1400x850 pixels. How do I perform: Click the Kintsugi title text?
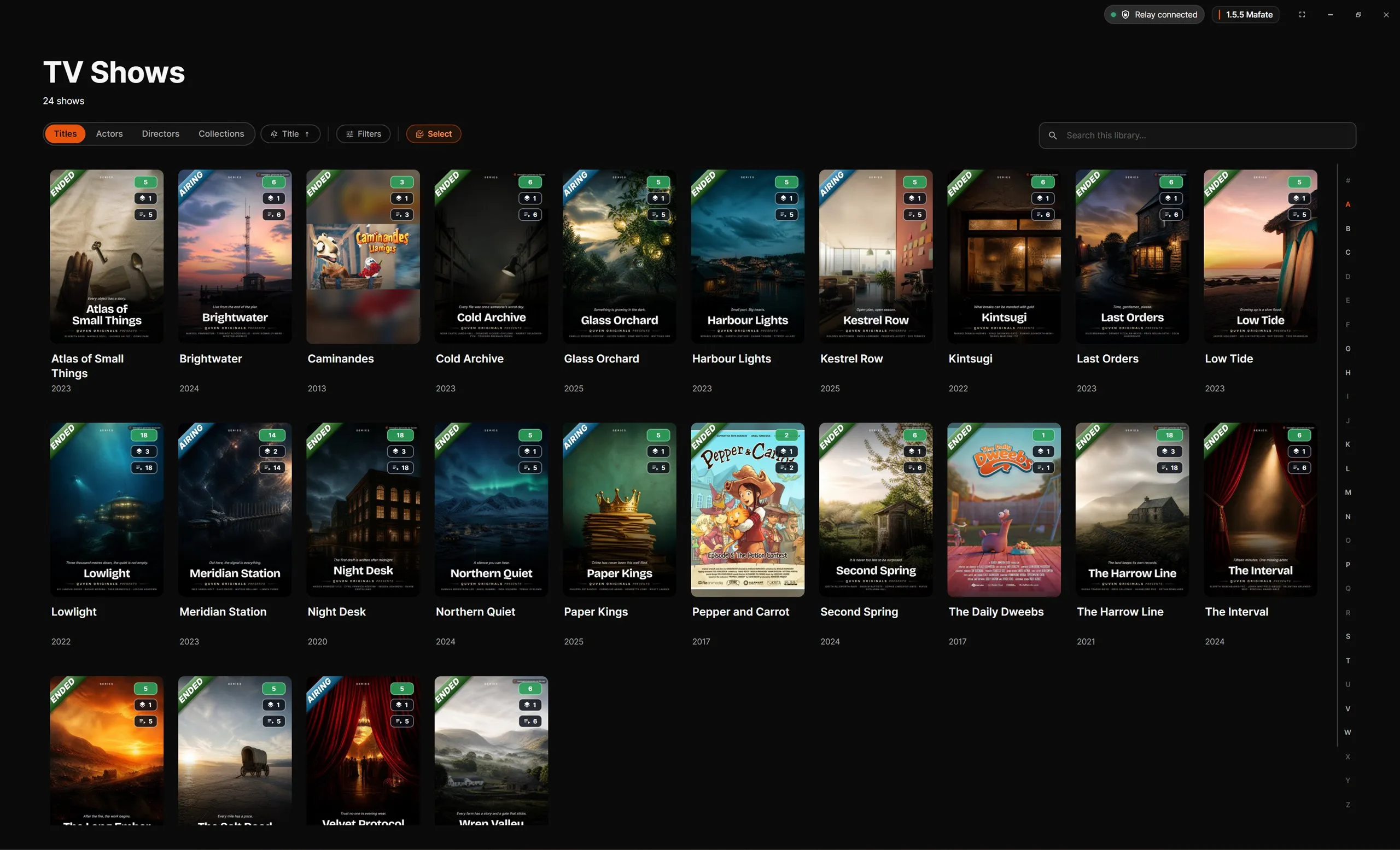(971, 359)
